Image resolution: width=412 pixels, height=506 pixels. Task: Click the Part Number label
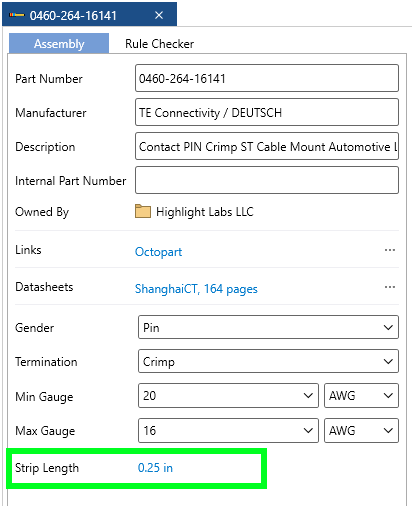pos(49,79)
